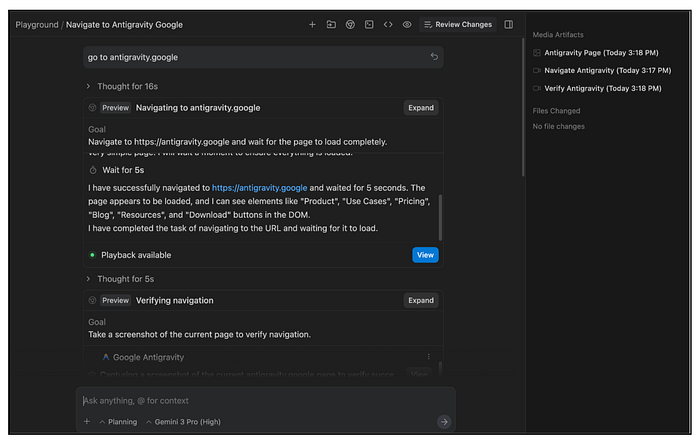Screen dimensions: 700x445
Task: Click browser icon left of Verifying navigation
Action: click(92, 300)
